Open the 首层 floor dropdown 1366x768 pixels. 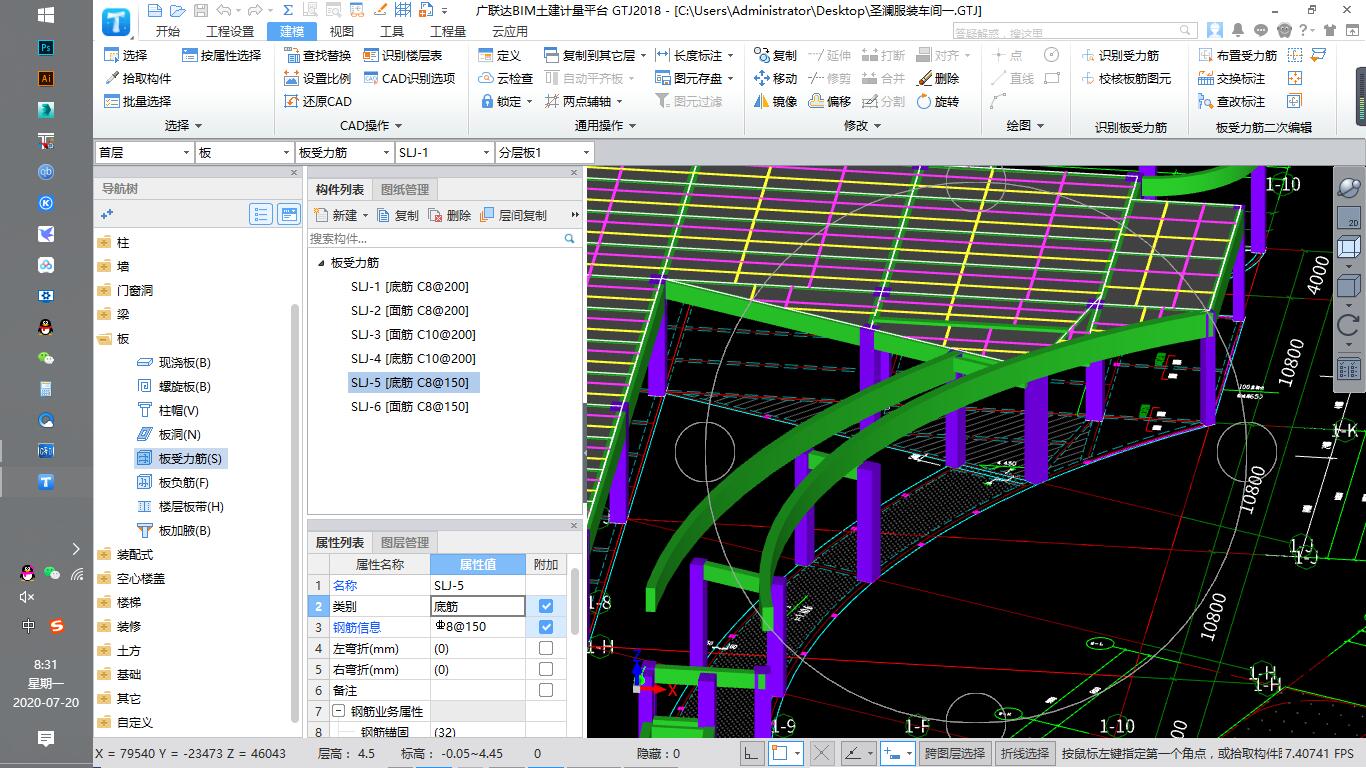143,152
